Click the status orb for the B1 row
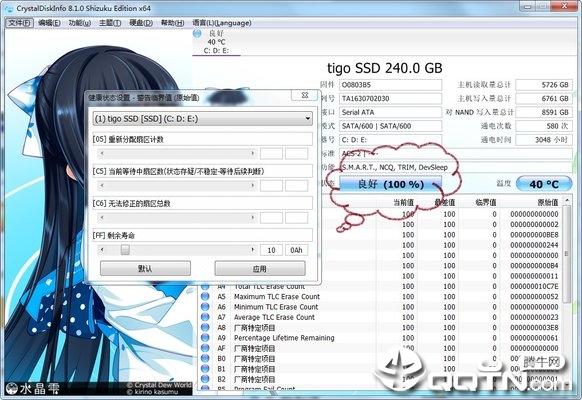582x400 pixels. tap(205, 369)
